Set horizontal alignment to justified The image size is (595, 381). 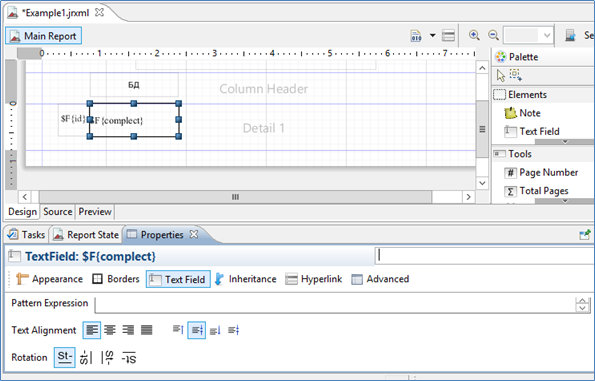(146, 330)
